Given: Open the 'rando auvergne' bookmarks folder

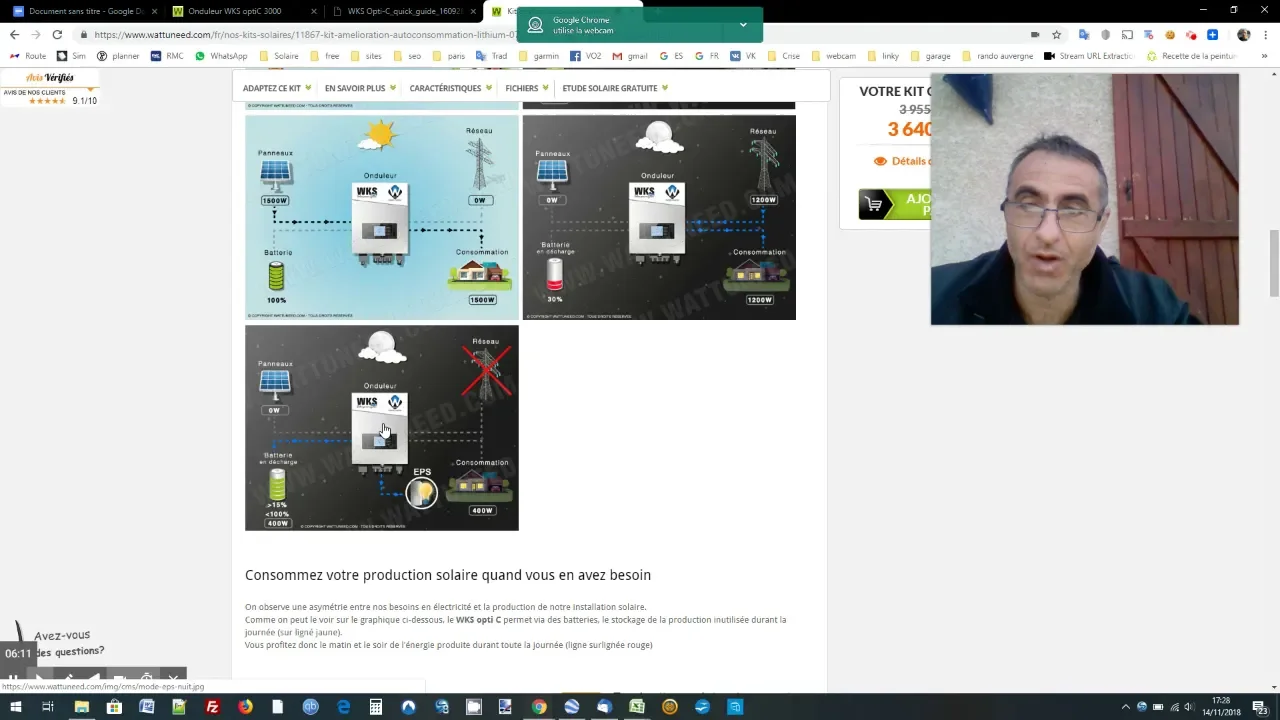Looking at the screenshot, I should pos(997,56).
